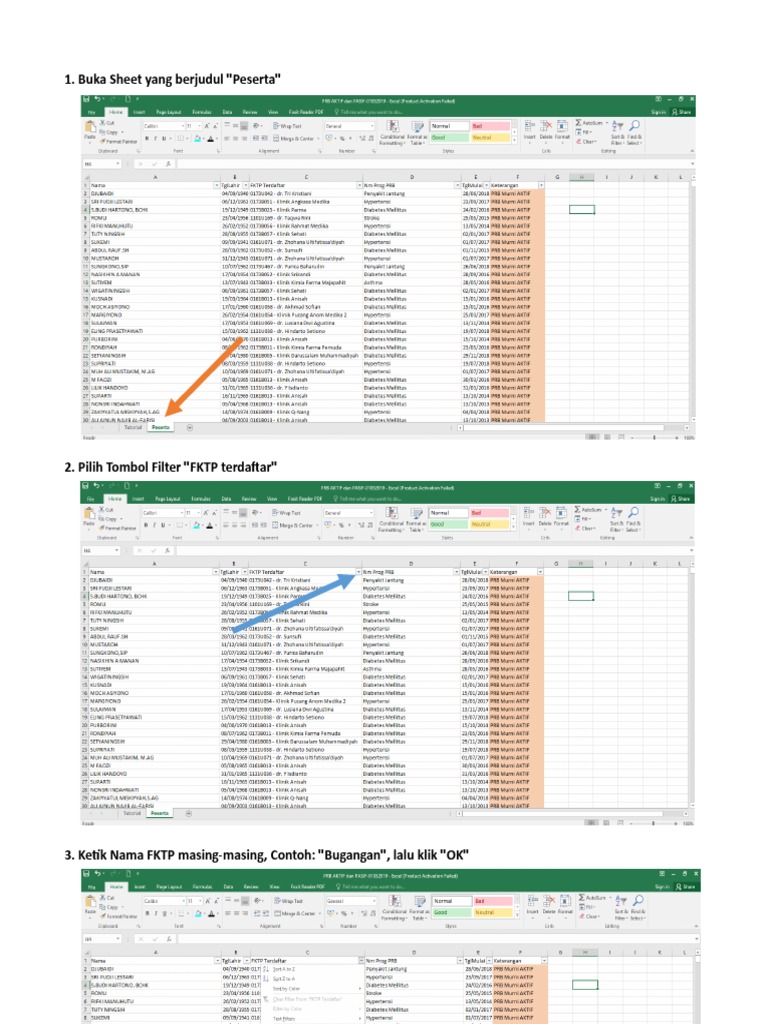The image size is (768, 1024).
Task: Open the File tab in step 3 screenshot
Action: (x=91, y=887)
